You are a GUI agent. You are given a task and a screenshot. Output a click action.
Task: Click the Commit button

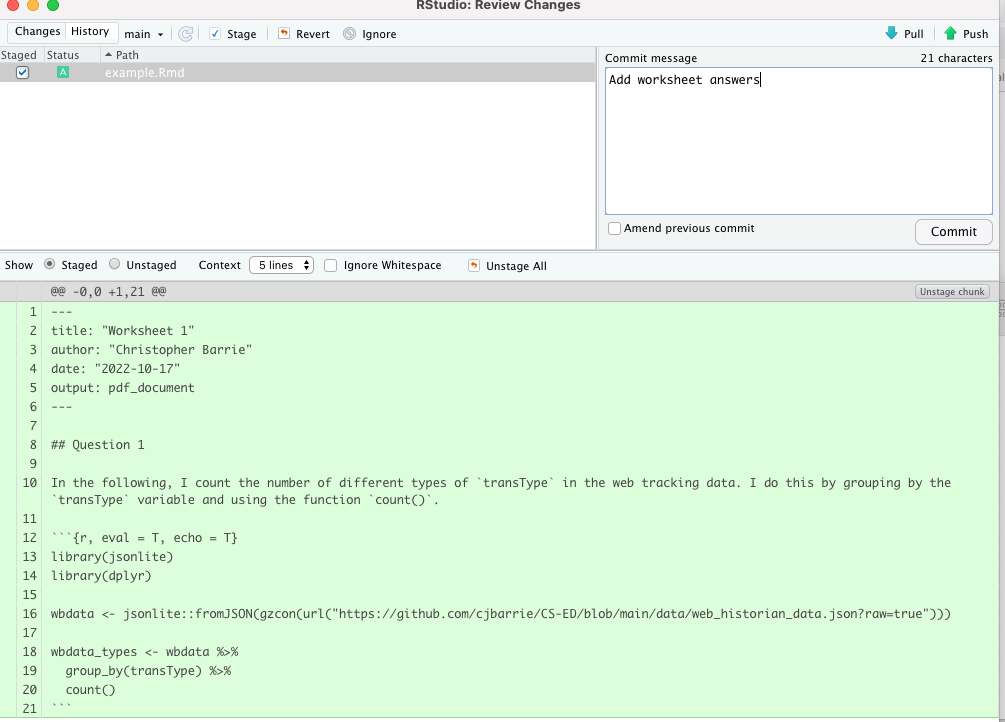[x=953, y=231]
